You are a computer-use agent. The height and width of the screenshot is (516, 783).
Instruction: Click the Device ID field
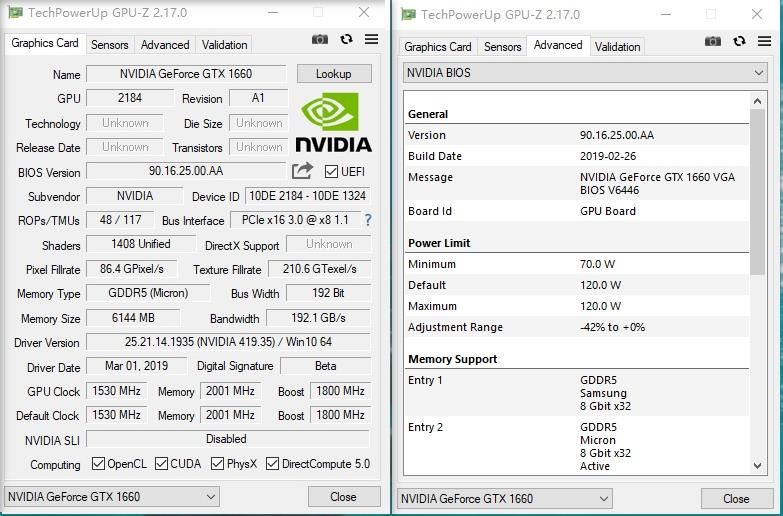[x=307, y=195]
